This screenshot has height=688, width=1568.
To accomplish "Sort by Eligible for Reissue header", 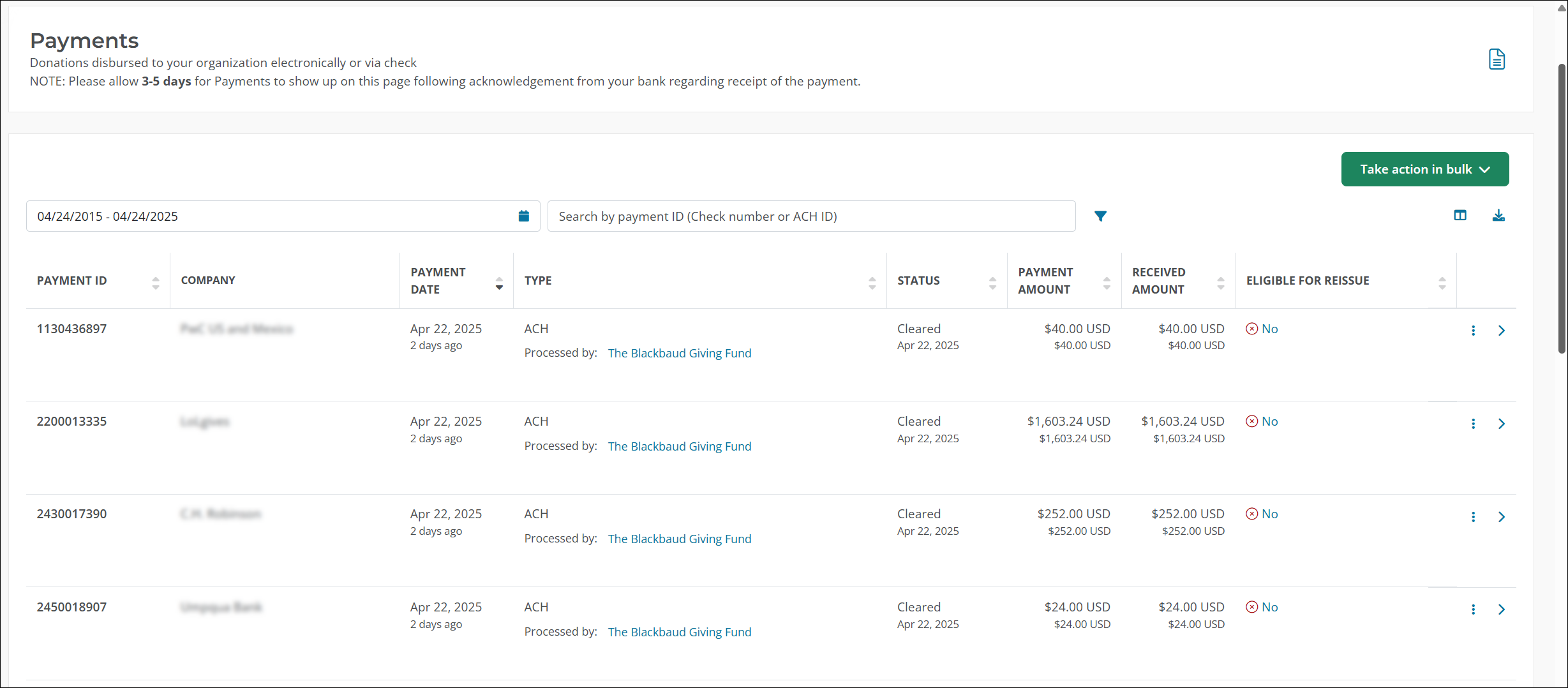I will pos(1442,281).
